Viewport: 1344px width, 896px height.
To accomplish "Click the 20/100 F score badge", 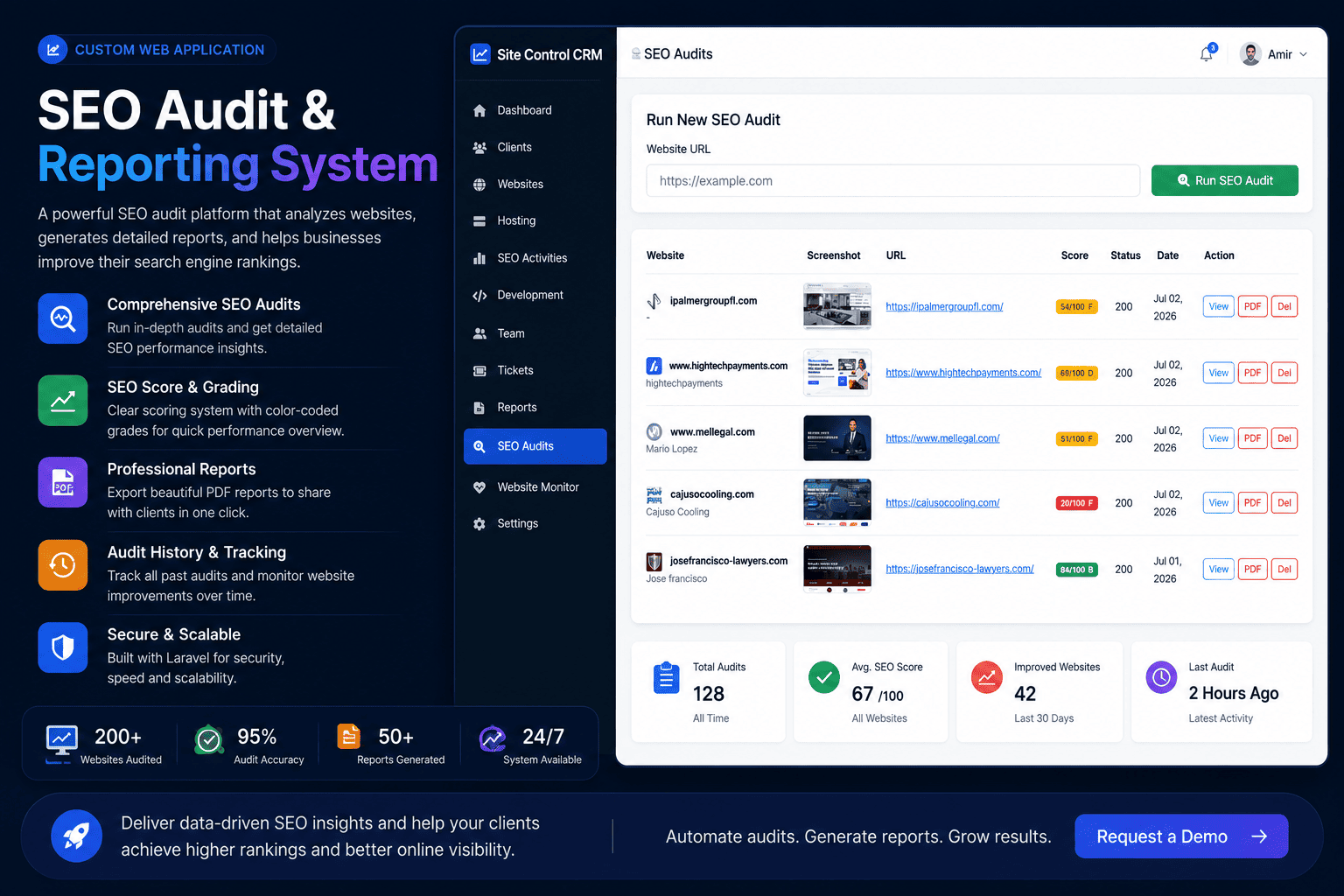I will [x=1076, y=503].
